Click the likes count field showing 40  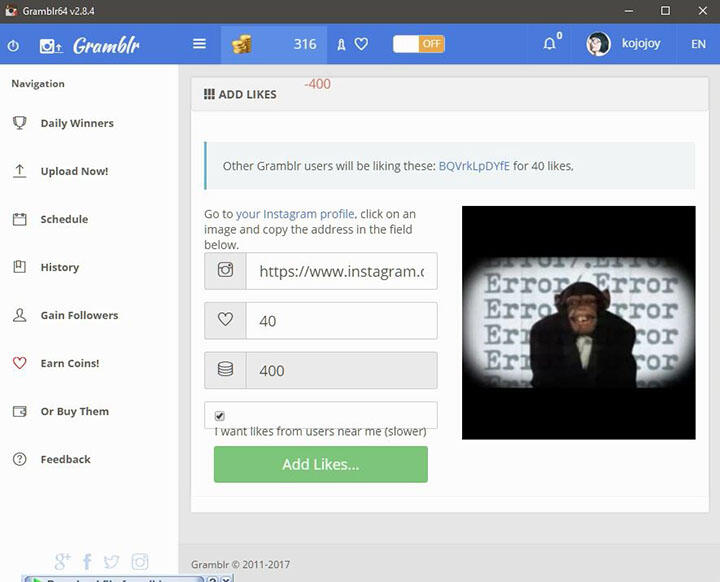point(342,321)
